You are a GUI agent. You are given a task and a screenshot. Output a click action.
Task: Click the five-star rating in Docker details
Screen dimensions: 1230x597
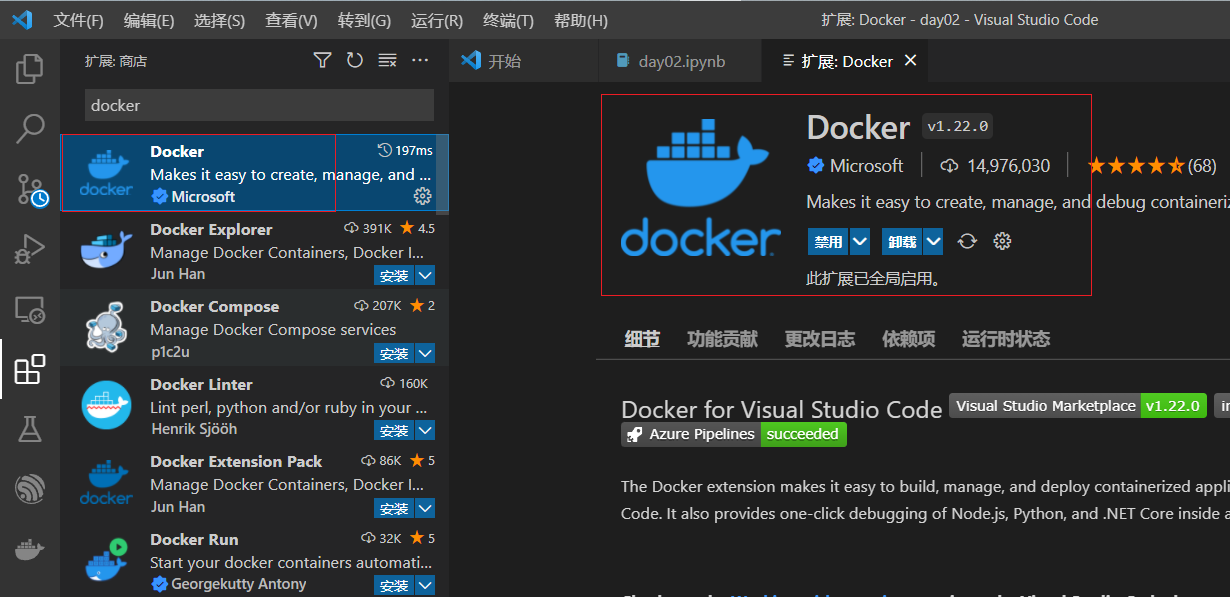1135,165
